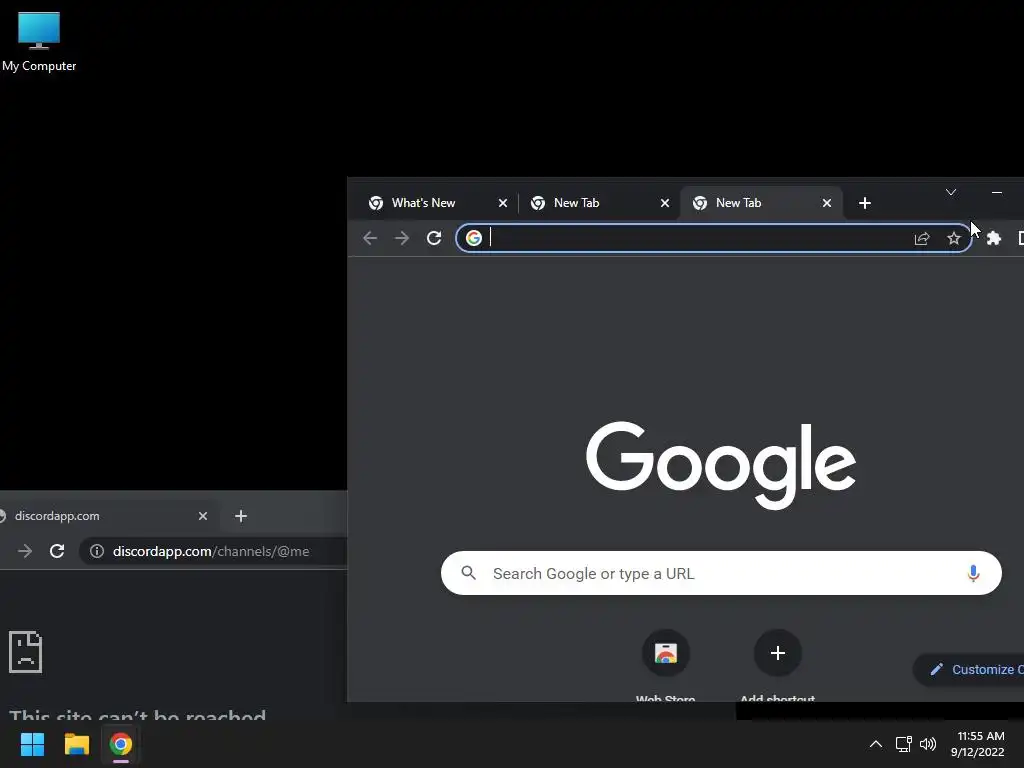
Task: Go forward in the Discord Chrome window
Action: (x=25, y=551)
